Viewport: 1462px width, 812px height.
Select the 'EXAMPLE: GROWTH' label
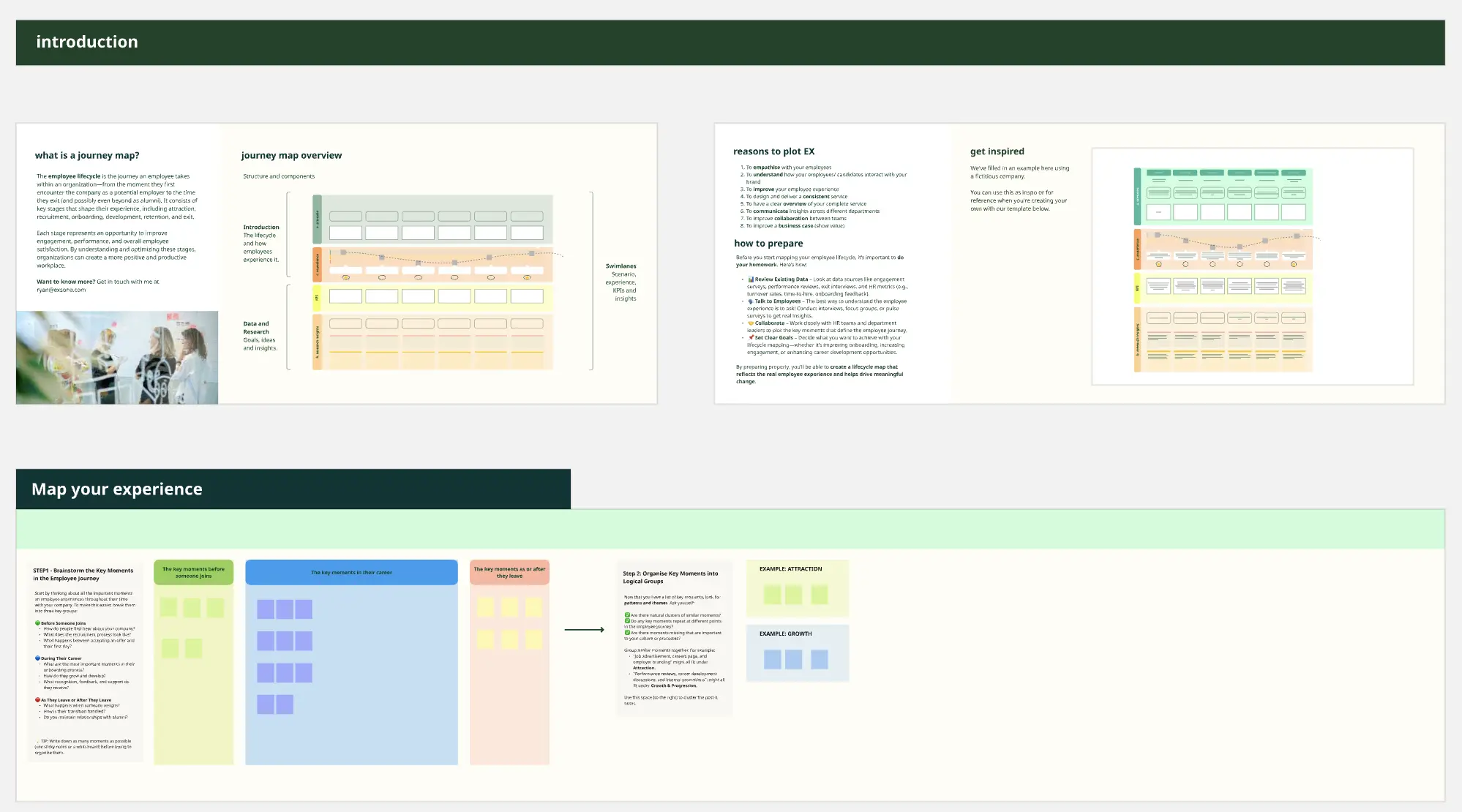(785, 634)
